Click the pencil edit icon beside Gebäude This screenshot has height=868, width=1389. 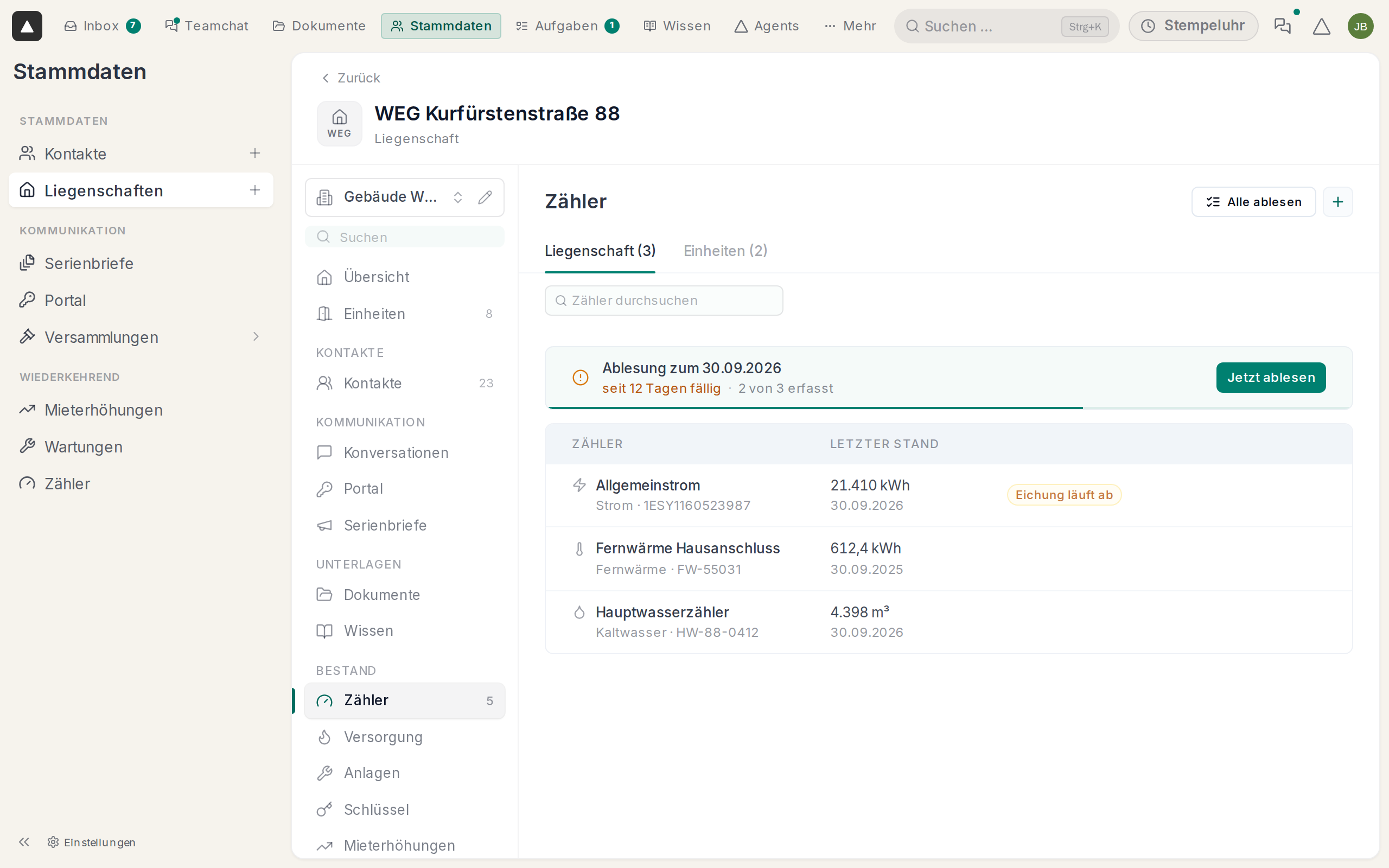point(485,197)
